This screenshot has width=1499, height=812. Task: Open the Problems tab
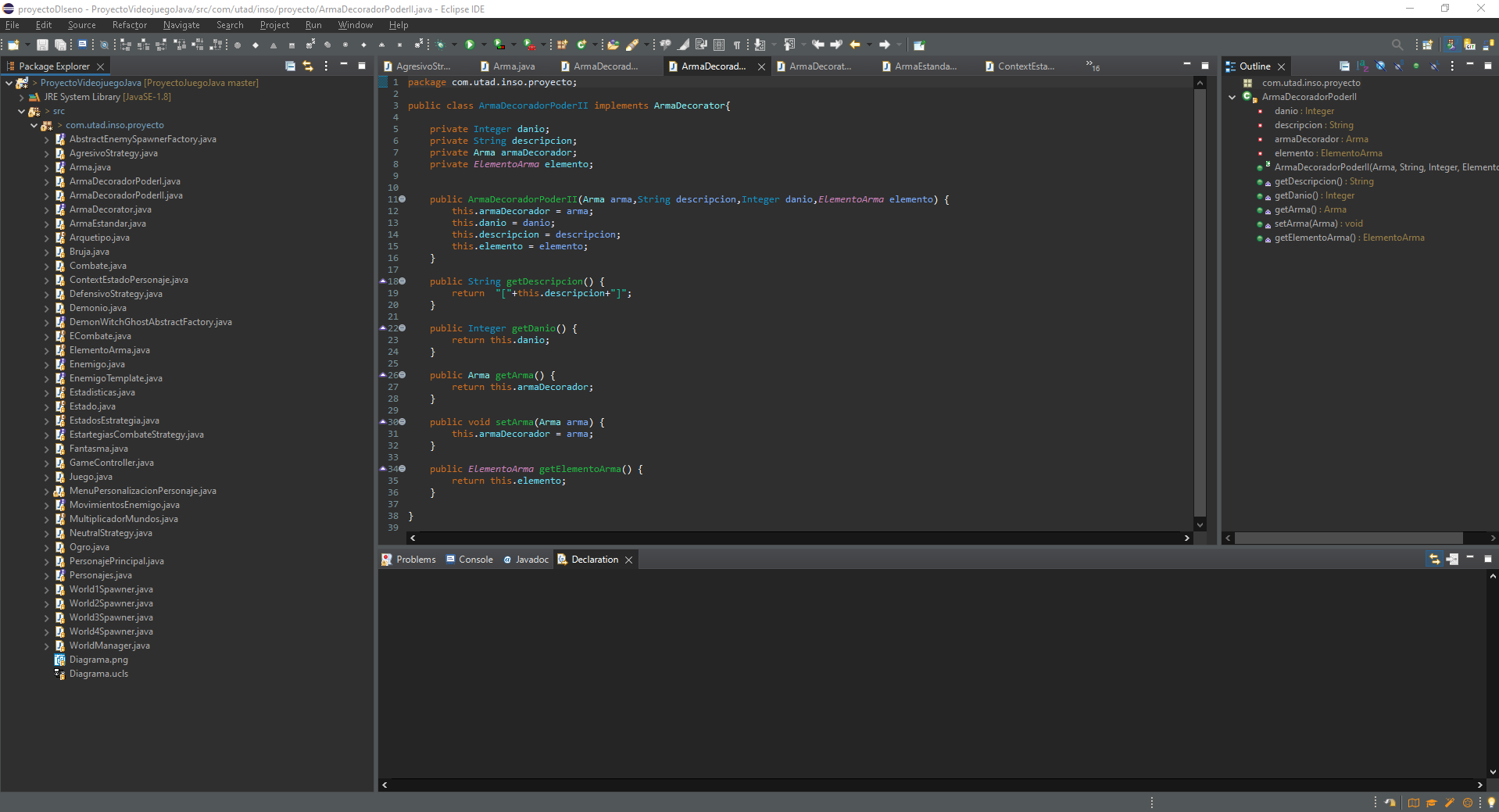(x=409, y=560)
